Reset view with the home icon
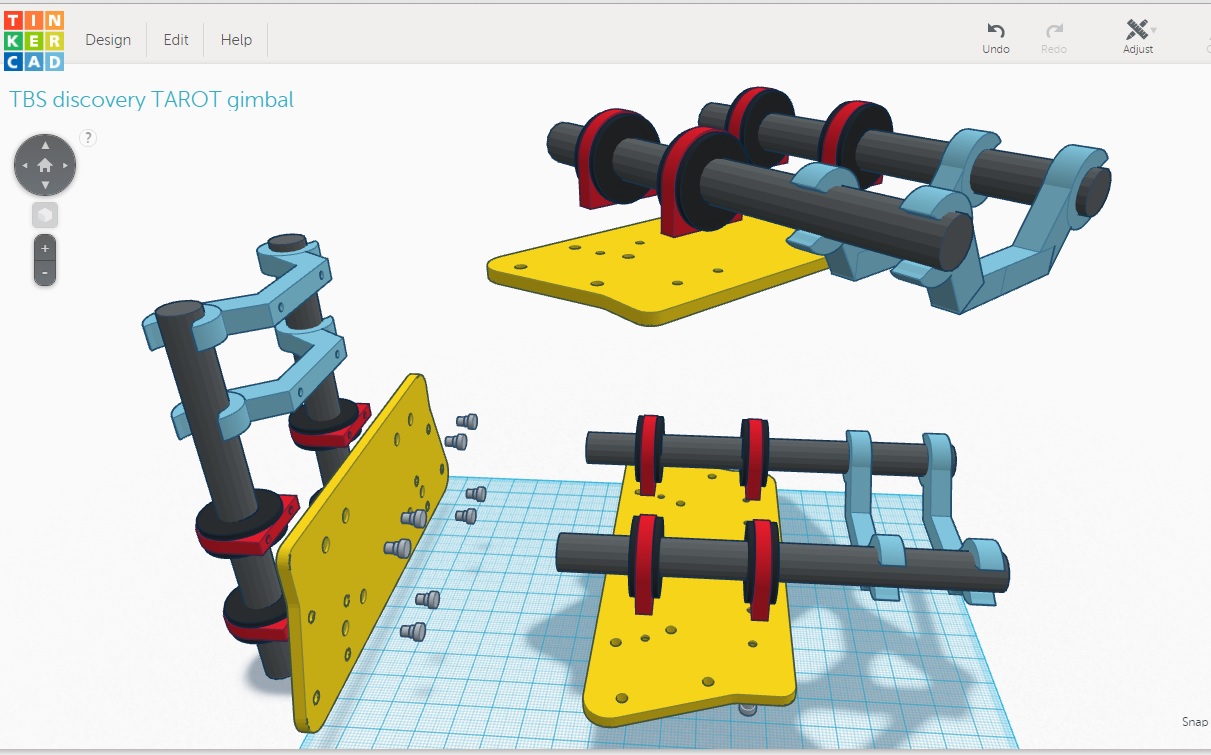1211x755 pixels. 45,165
